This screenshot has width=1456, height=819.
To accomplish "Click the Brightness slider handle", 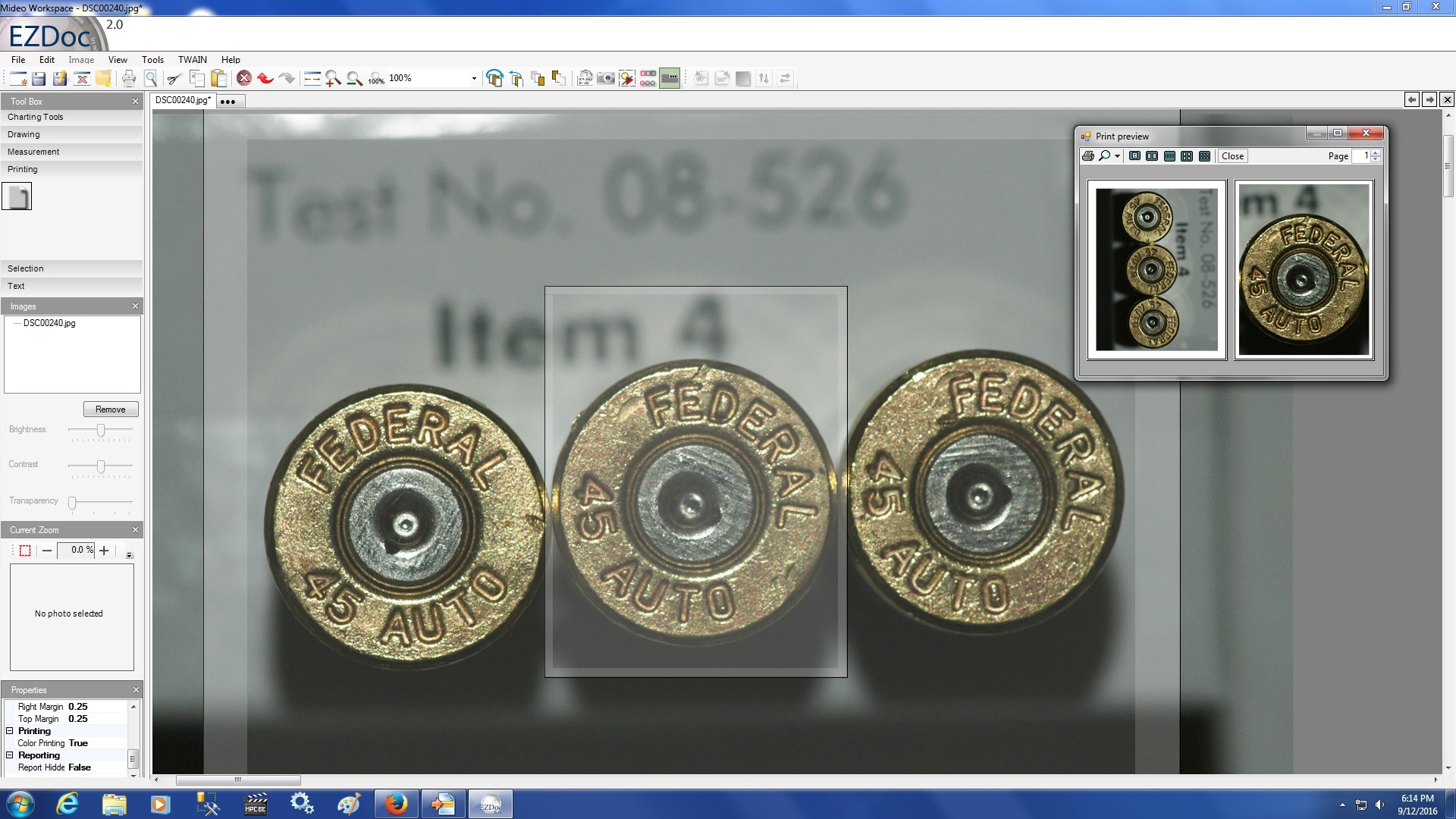I will coord(101,430).
